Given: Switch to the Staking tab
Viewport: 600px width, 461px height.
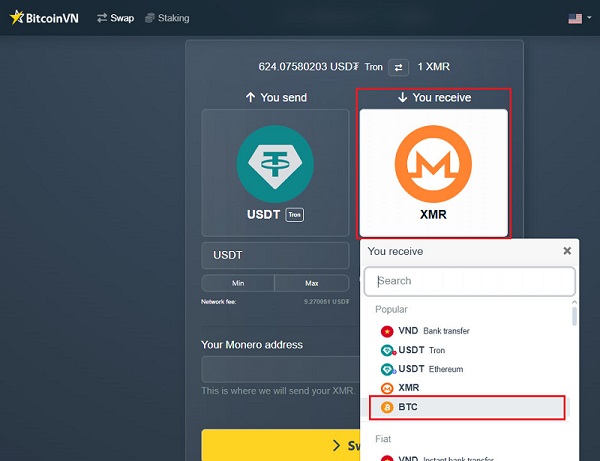Looking at the screenshot, I should pyautogui.click(x=167, y=18).
